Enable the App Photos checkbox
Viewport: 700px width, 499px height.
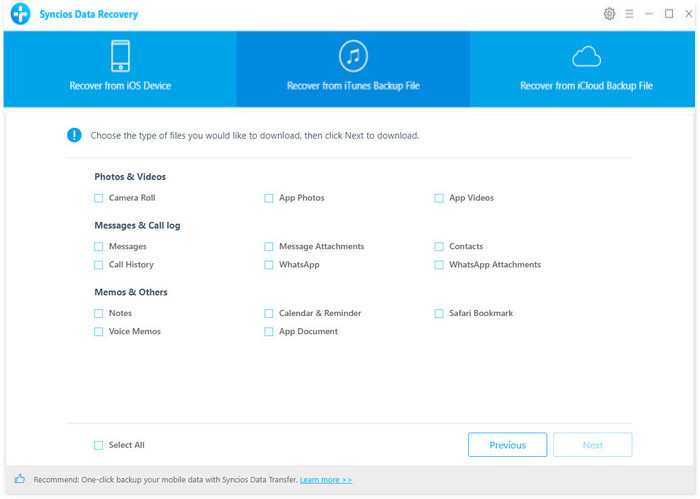(x=268, y=198)
